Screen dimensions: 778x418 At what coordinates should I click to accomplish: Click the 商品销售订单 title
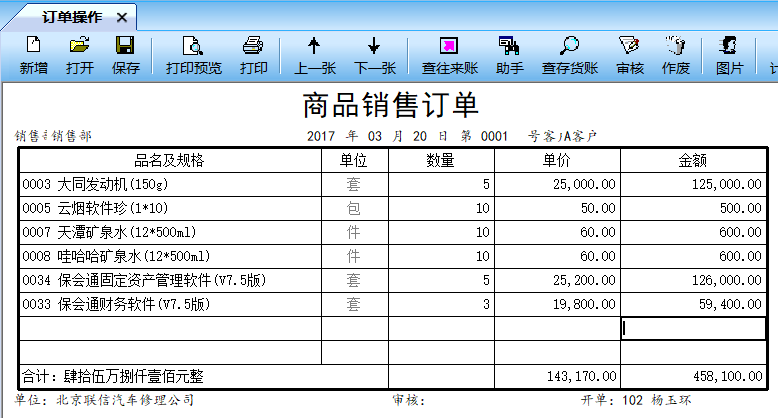(x=390, y=105)
